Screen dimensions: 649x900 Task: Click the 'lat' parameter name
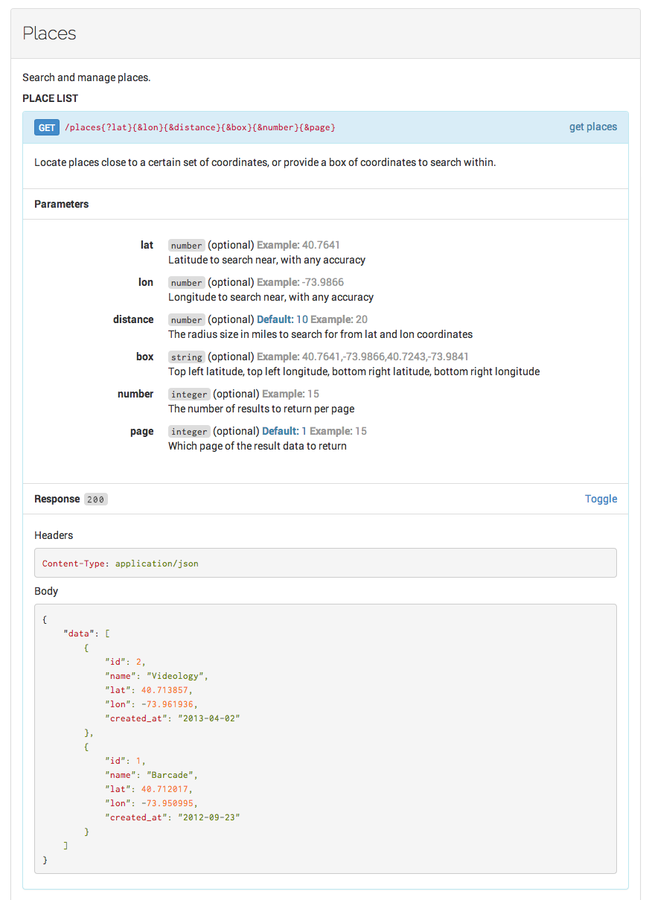pos(147,245)
